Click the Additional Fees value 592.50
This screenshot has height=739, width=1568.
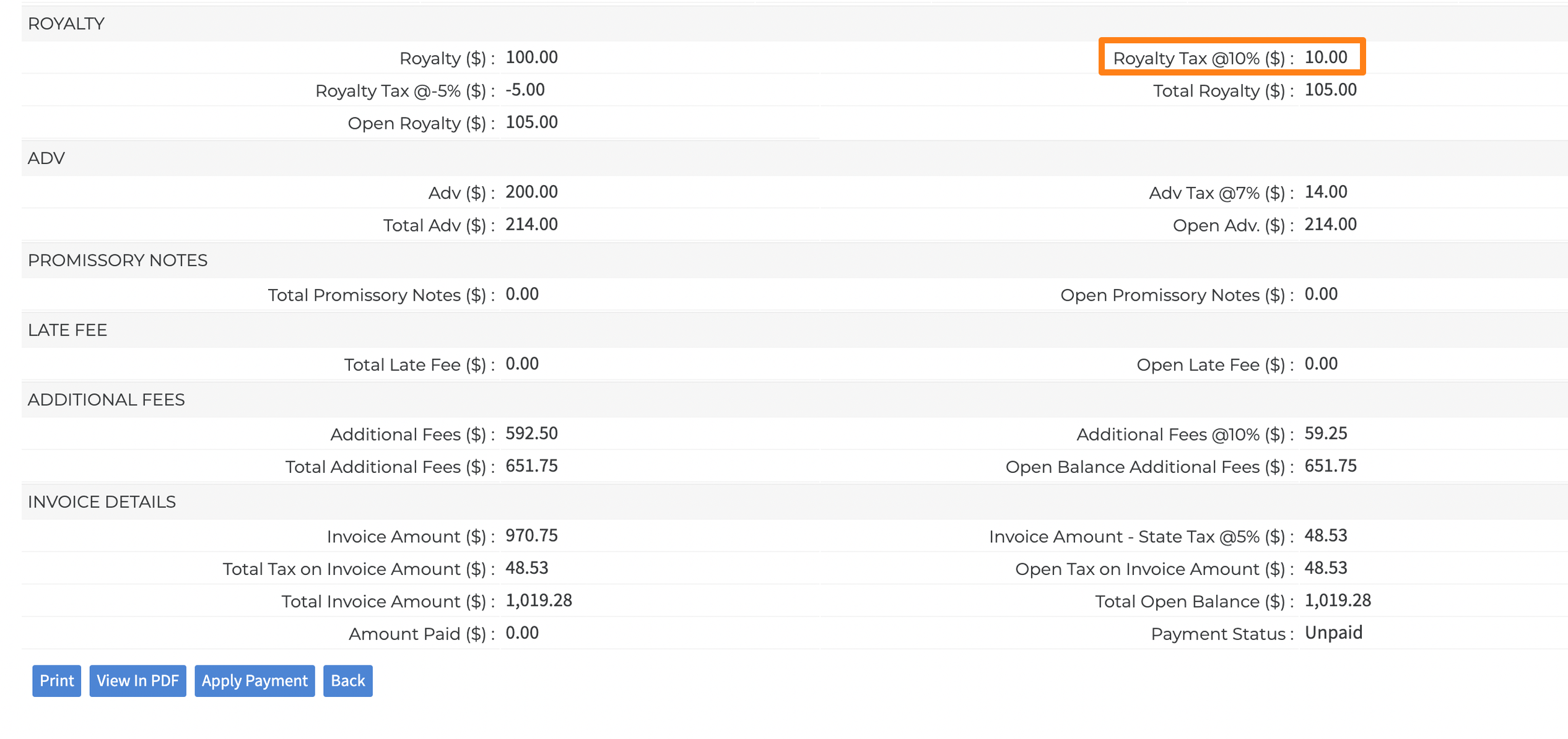point(531,433)
